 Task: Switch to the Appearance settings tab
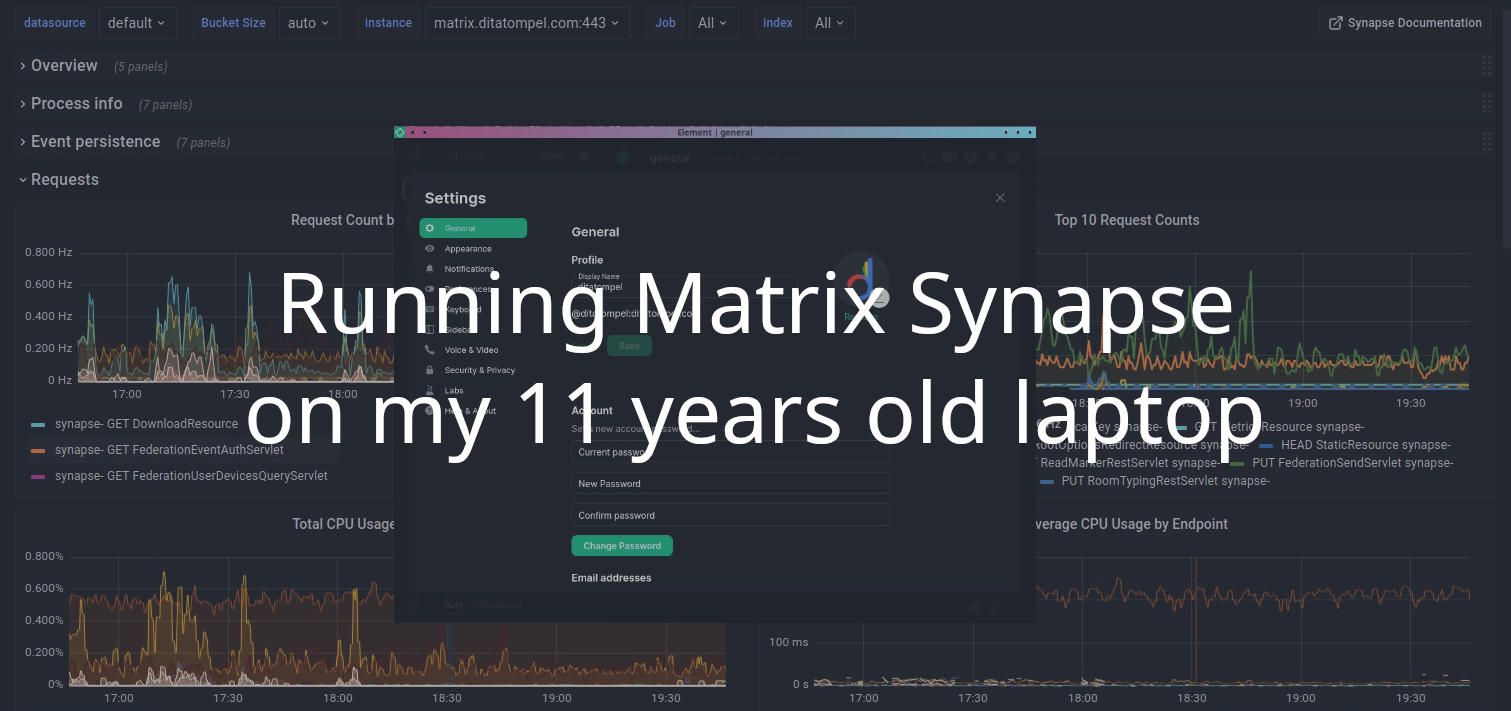[467, 249]
